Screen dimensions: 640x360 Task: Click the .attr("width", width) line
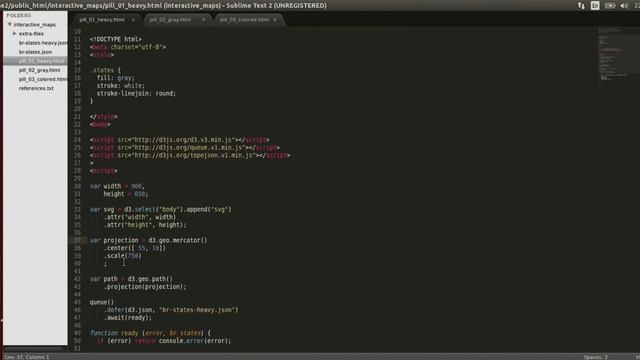click(x=140, y=217)
